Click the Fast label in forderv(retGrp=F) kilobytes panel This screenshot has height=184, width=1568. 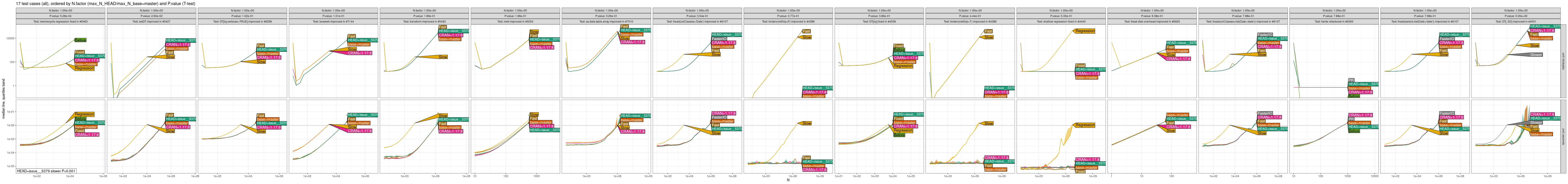(806, 32)
